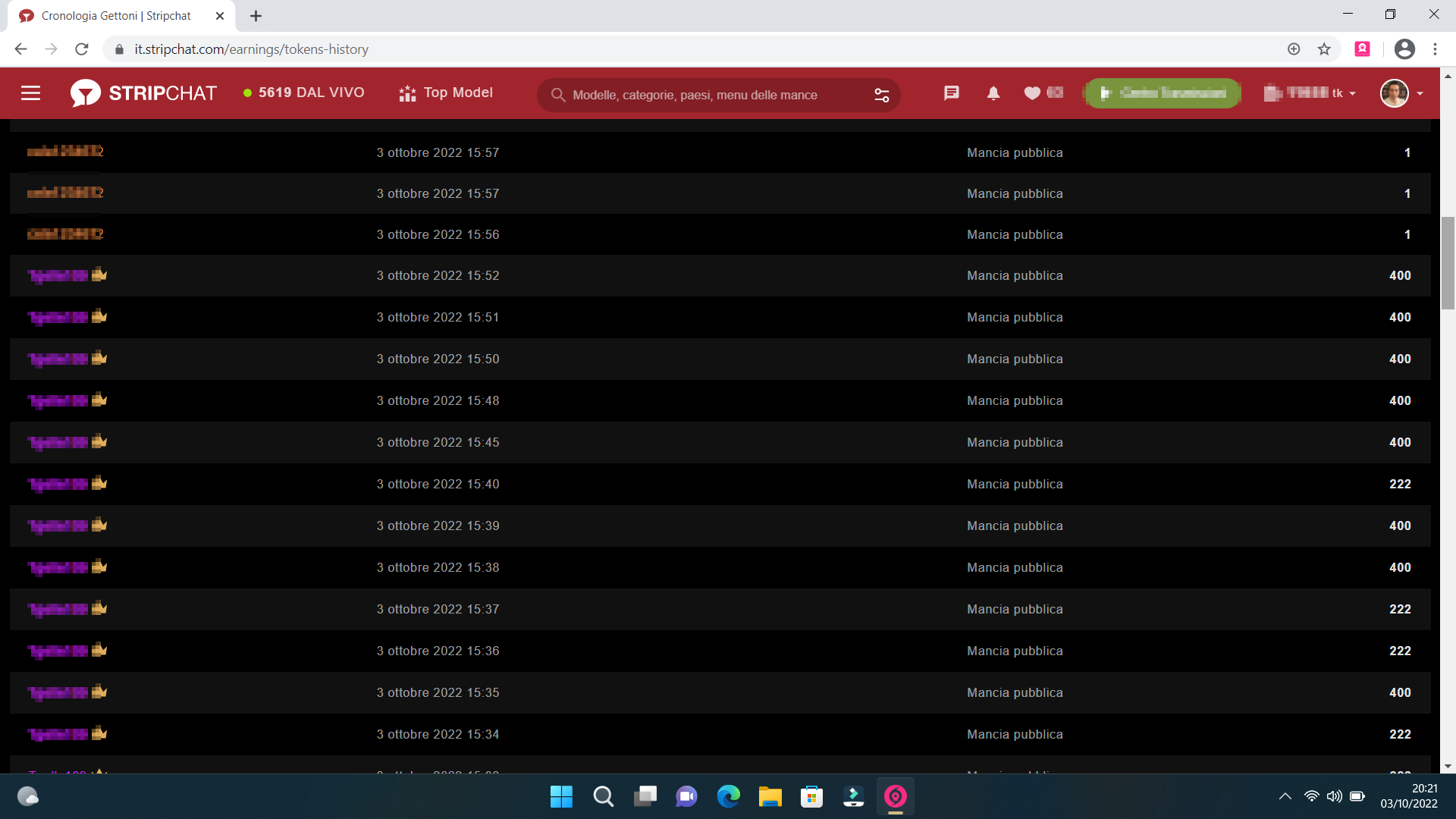The image size is (1456, 819).
Task: Open the notifications bell
Action: pyautogui.click(x=993, y=93)
